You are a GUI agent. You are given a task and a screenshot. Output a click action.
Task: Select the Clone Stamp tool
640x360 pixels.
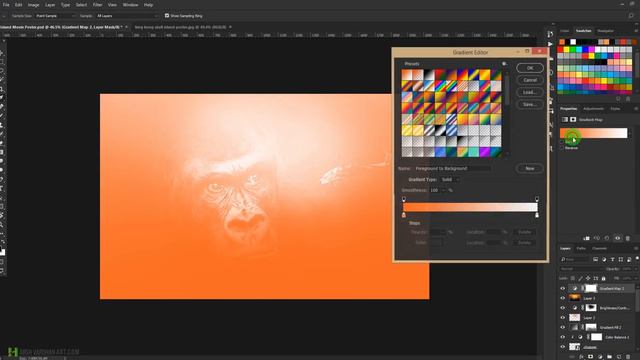[2, 124]
